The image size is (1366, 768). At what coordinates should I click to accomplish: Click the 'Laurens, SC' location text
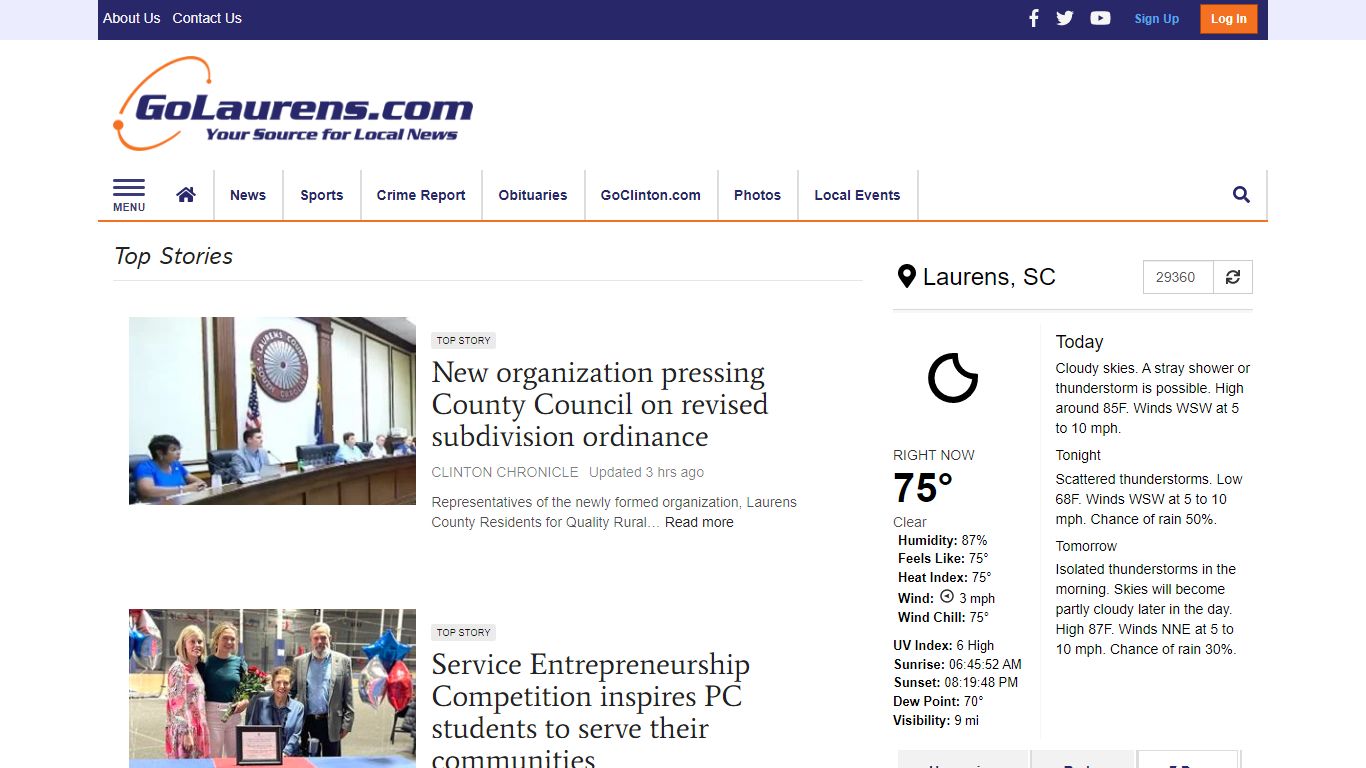(x=989, y=277)
